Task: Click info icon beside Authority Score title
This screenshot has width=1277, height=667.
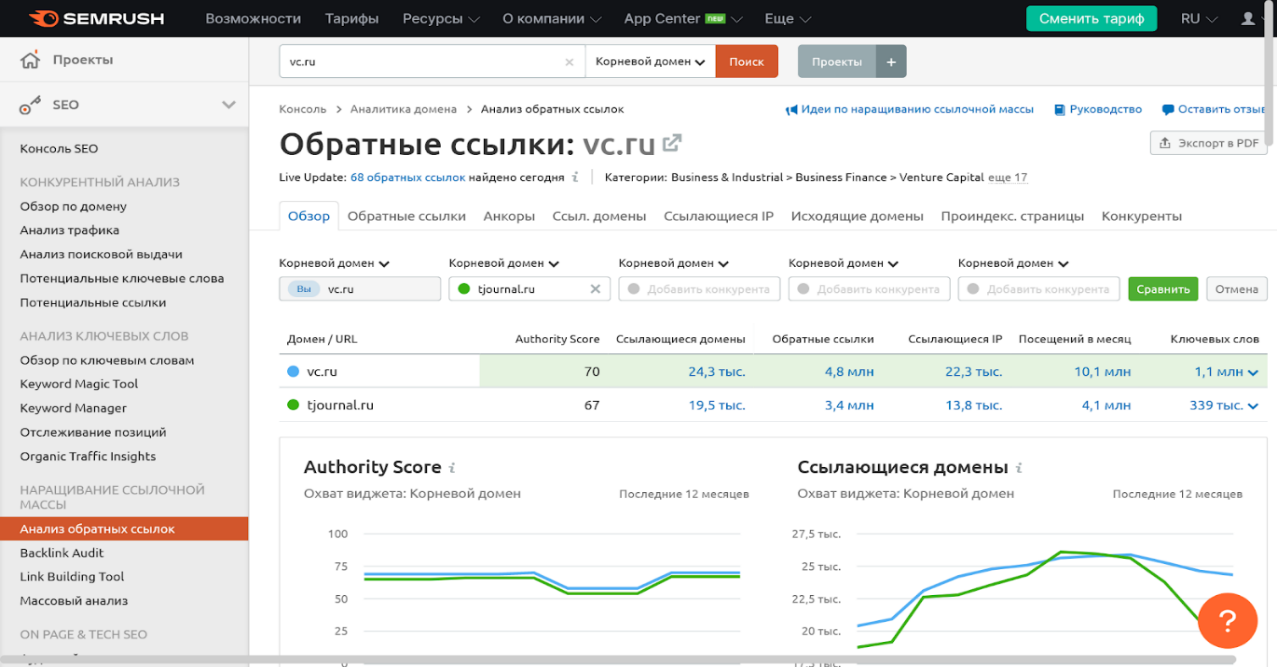Action: 452,467
